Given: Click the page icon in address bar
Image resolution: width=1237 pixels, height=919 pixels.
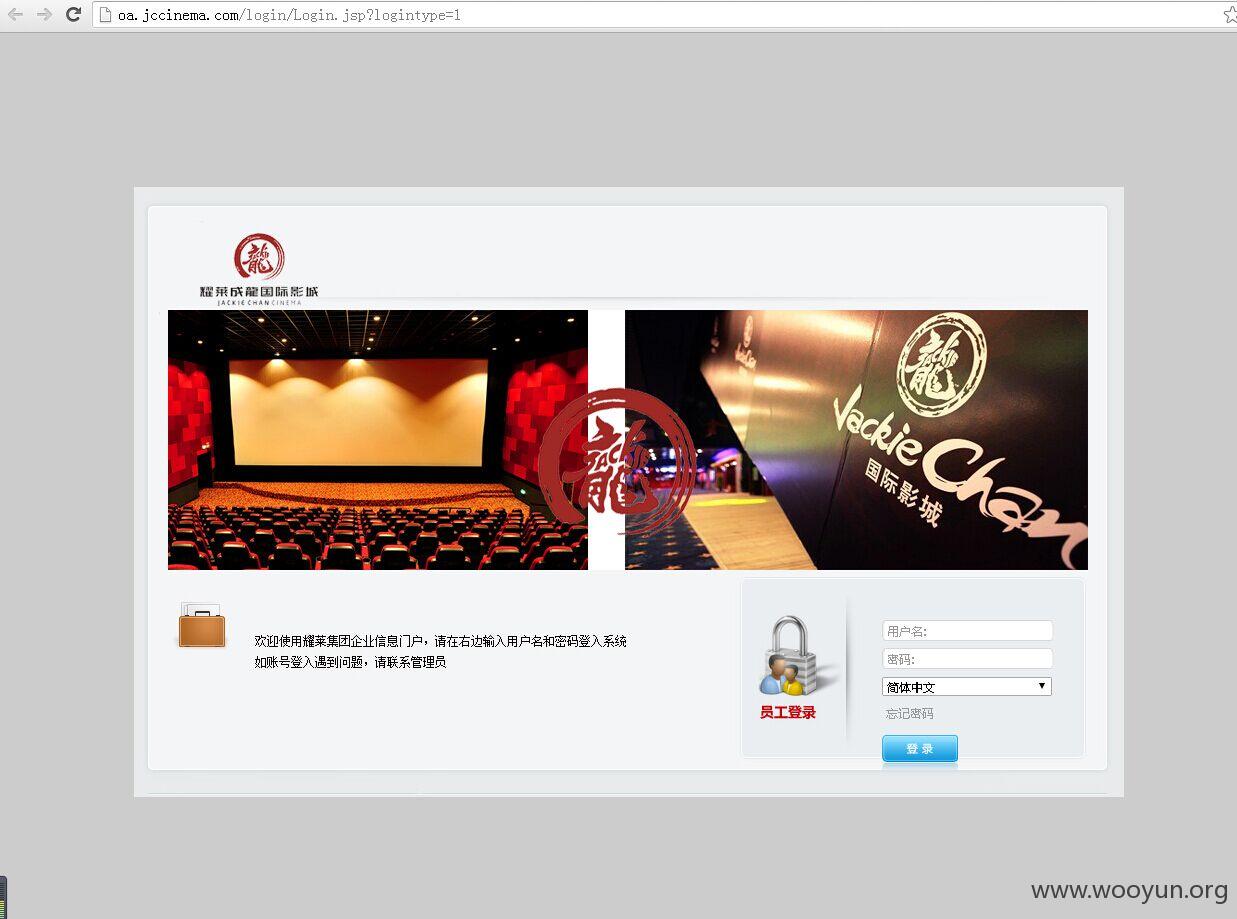Looking at the screenshot, I should coord(104,15).
